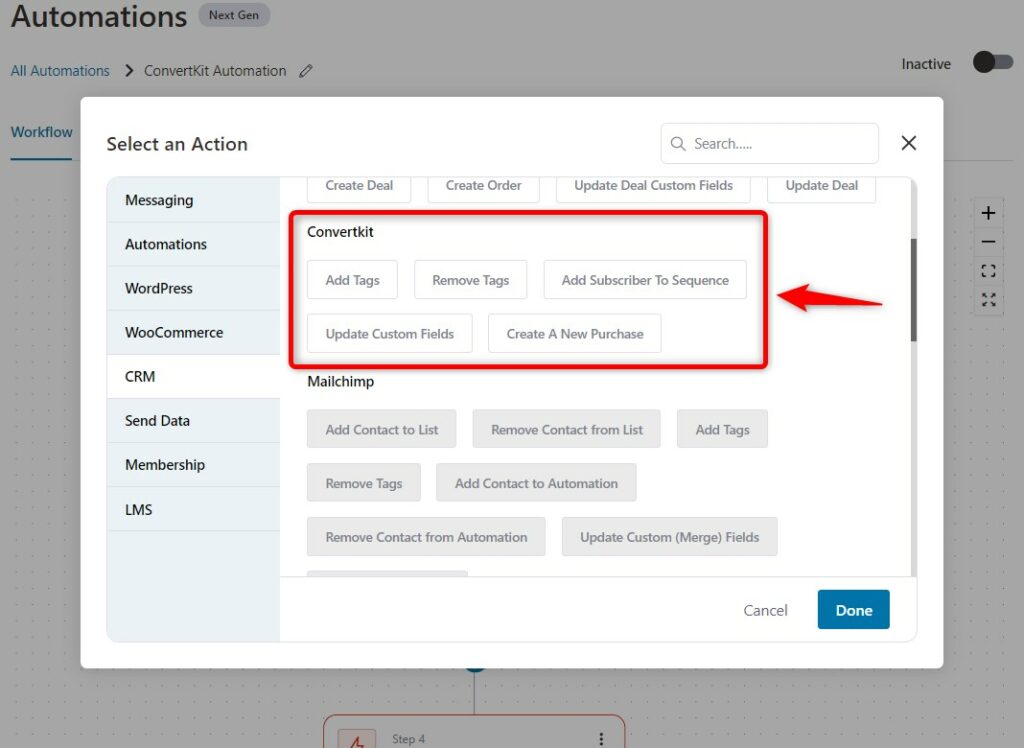
Task: Select Create A New Purchase action
Action: pyautogui.click(x=575, y=334)
